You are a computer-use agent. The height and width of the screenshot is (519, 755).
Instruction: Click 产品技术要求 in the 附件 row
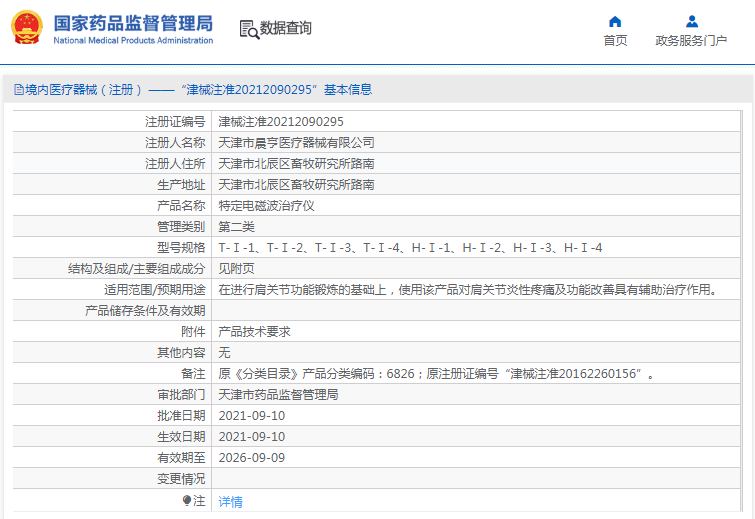point(254,331)
